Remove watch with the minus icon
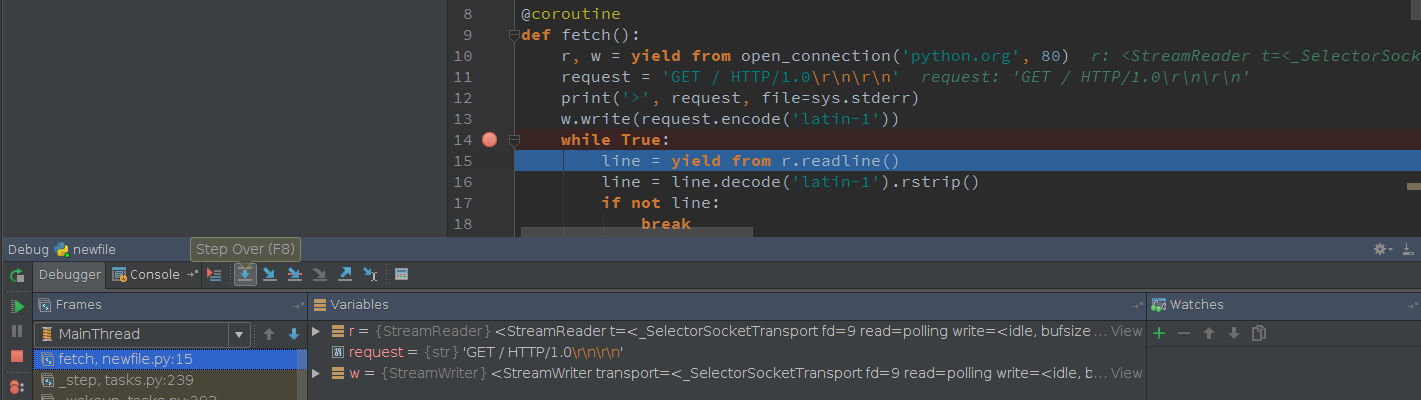The height and width of the screenshot is (400, 1421). click(1184, 333)
